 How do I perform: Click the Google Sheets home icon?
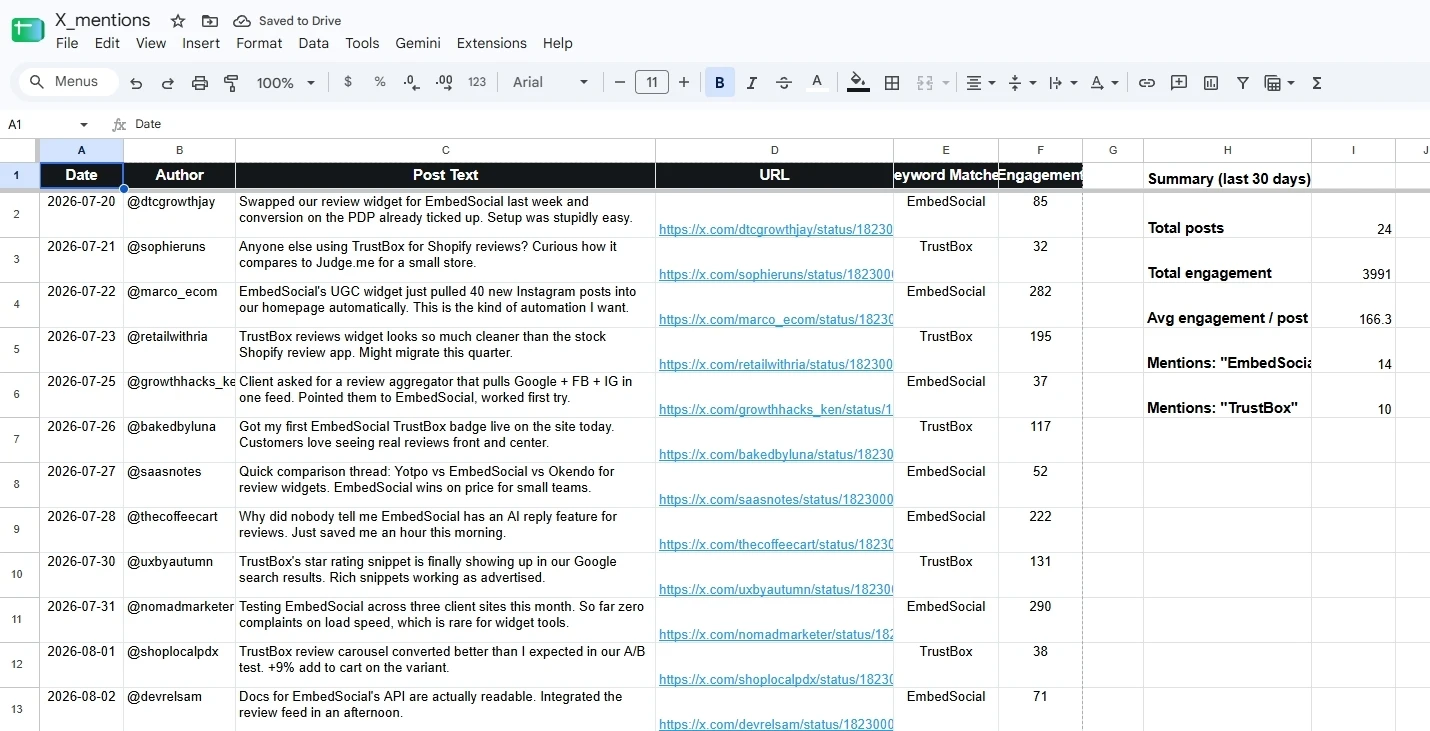point(27,30)
